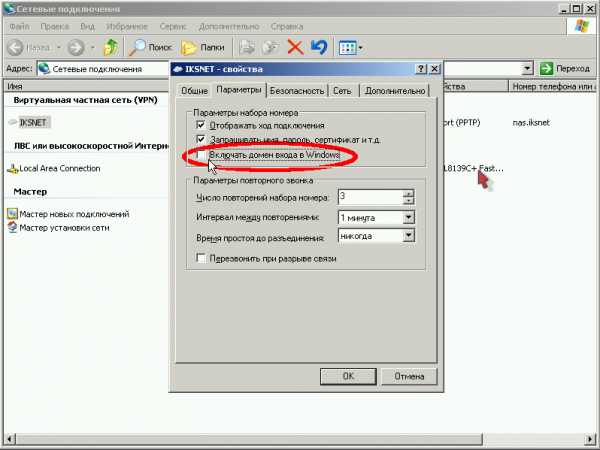
Task: Open the Правка menu
Action: pyautogui.click(x=54, y=26)
